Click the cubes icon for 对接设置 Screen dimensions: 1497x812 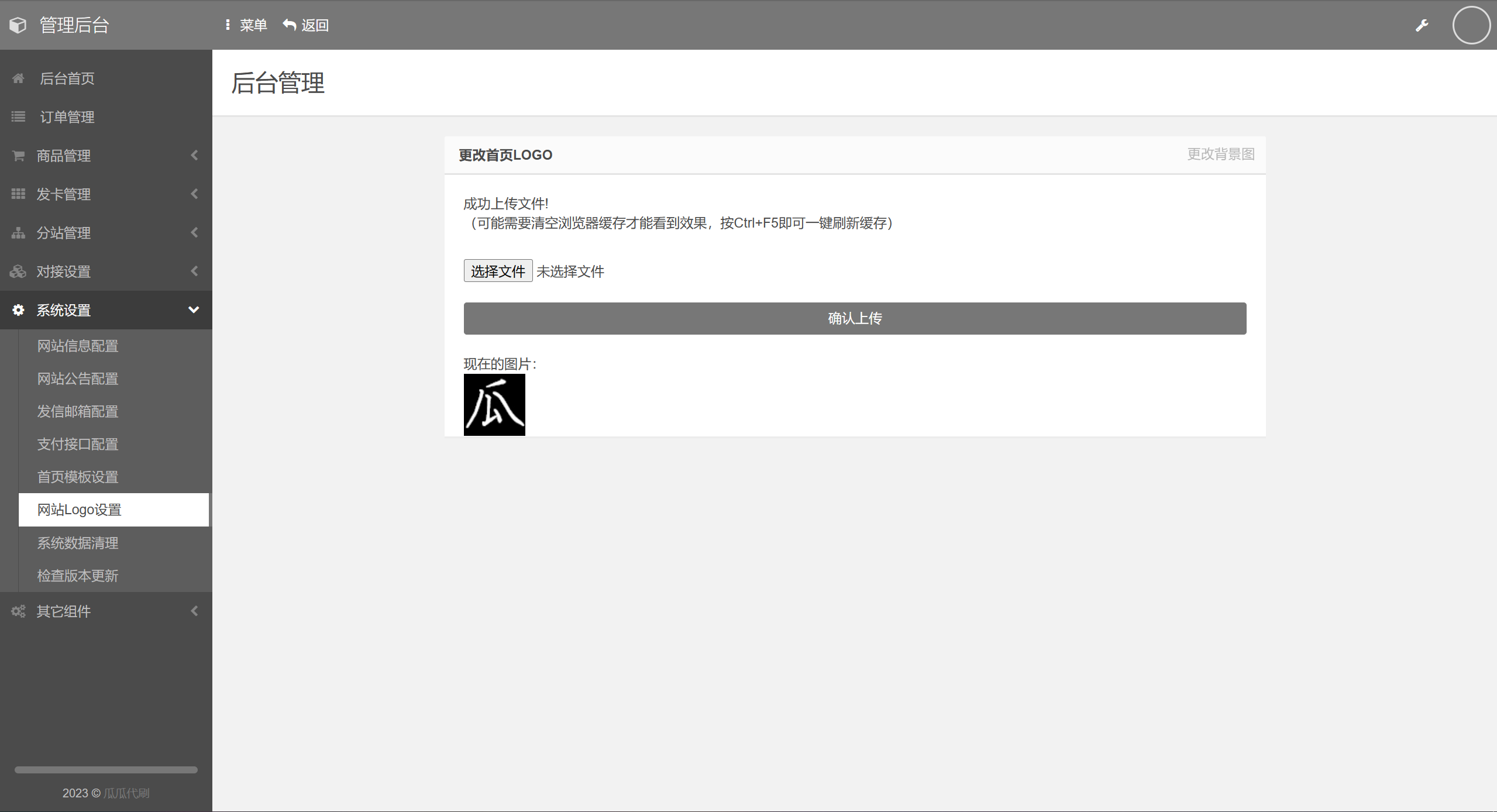pos(18,271)
